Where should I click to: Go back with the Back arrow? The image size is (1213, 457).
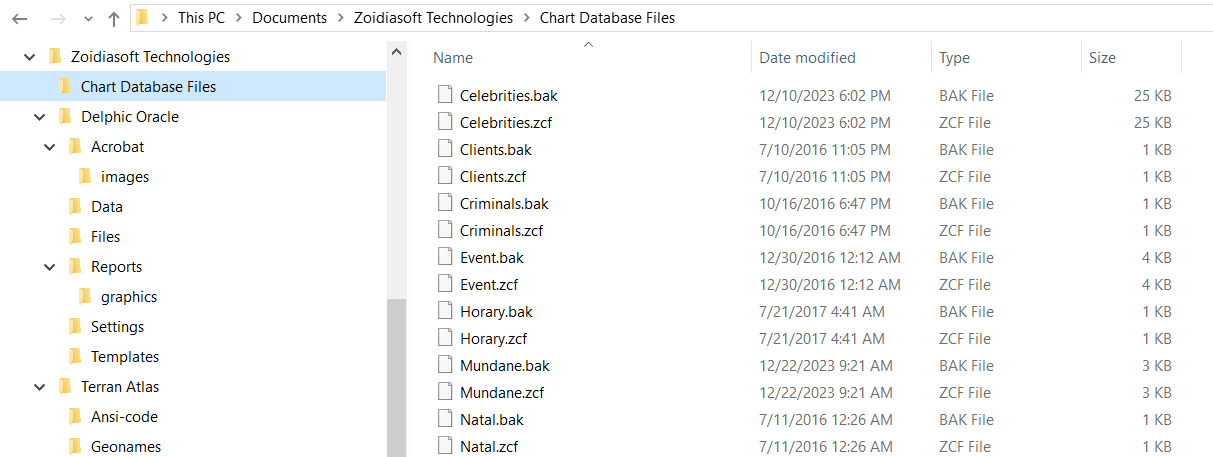20,18
